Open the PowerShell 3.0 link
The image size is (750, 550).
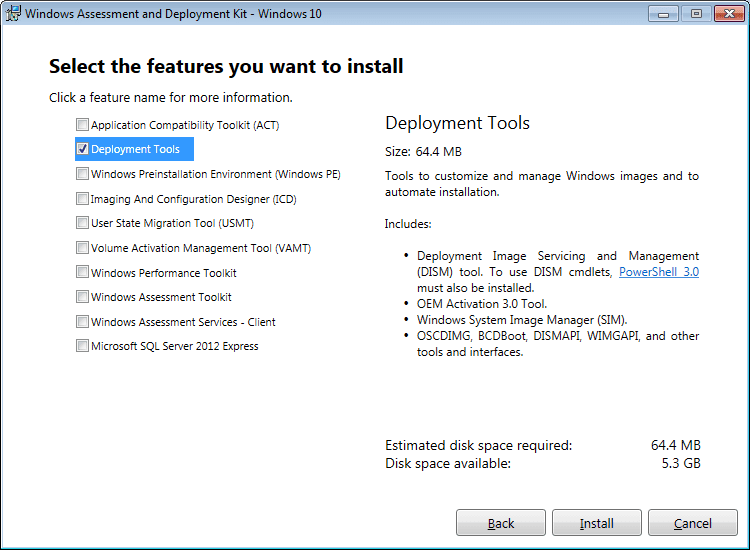pos(659,272)
